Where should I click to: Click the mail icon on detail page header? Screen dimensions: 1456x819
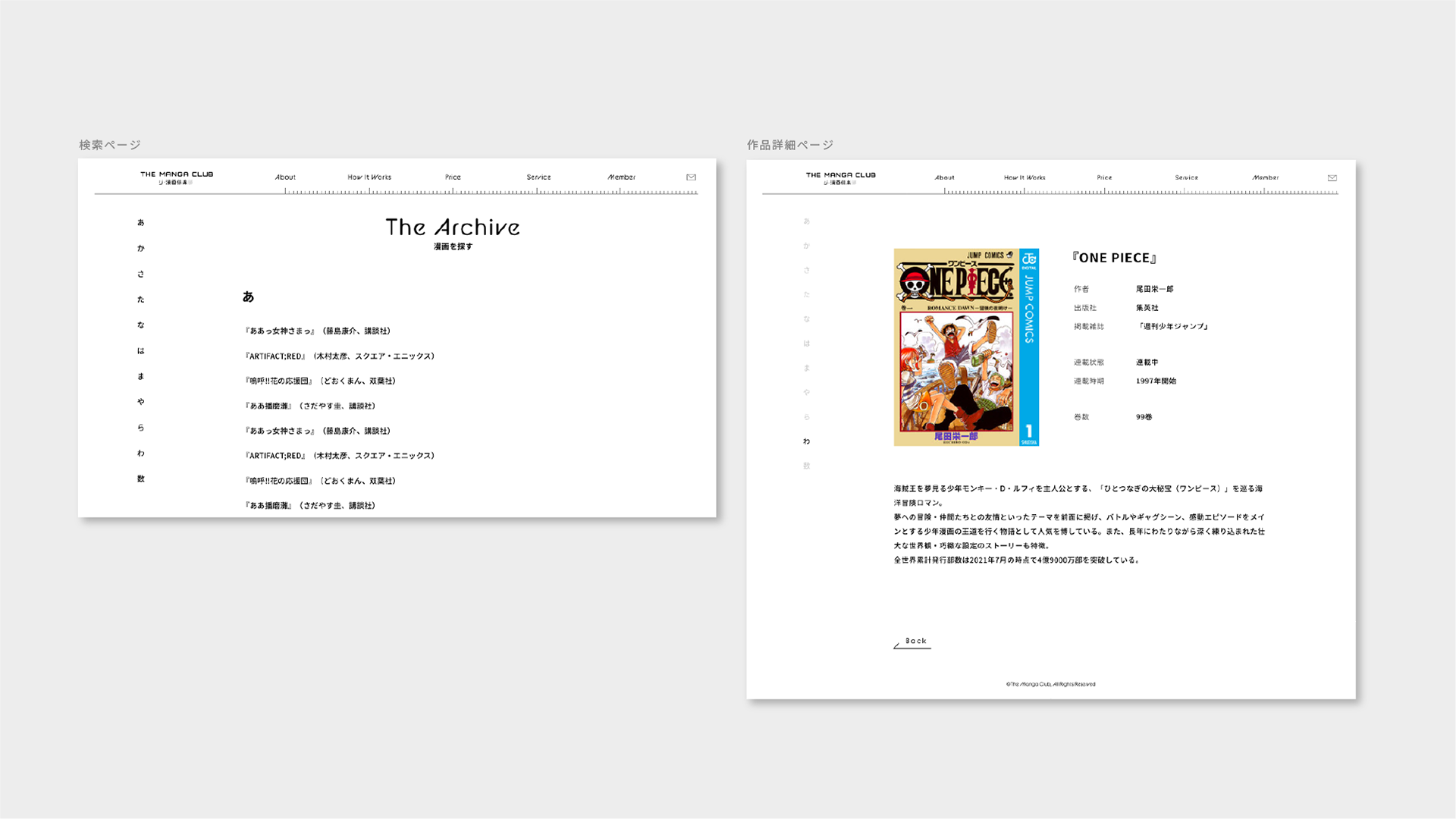tap(1332, 178)
